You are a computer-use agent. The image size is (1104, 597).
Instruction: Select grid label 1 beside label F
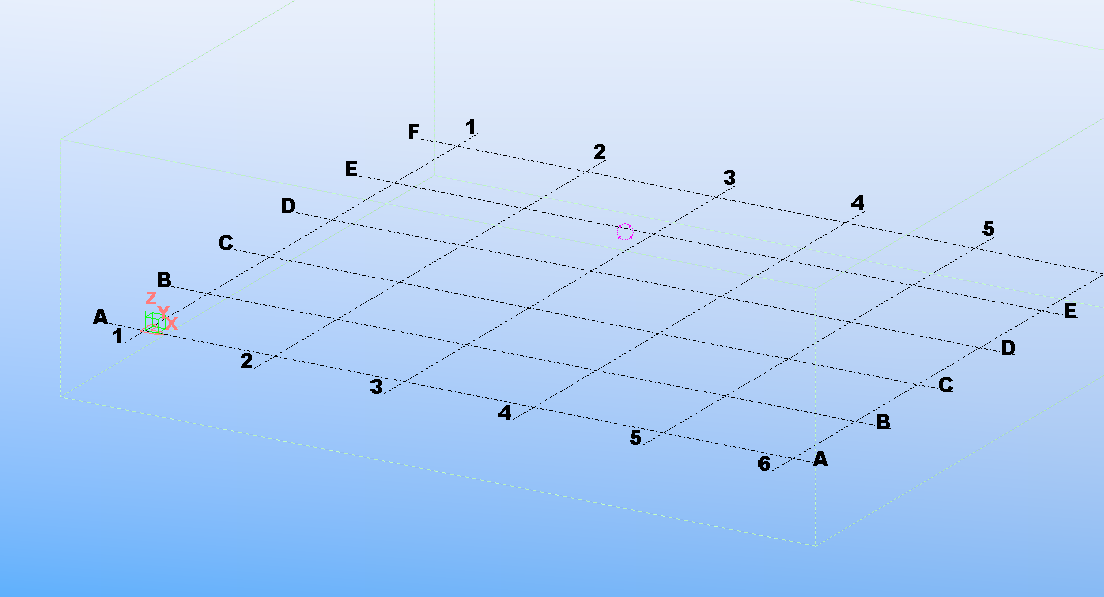(470, 127)
